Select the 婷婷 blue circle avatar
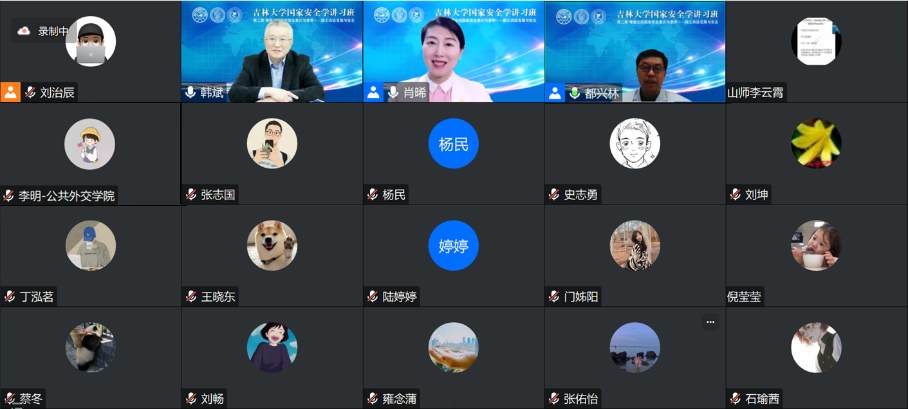908x409 pixels. [x=453, y=246]
